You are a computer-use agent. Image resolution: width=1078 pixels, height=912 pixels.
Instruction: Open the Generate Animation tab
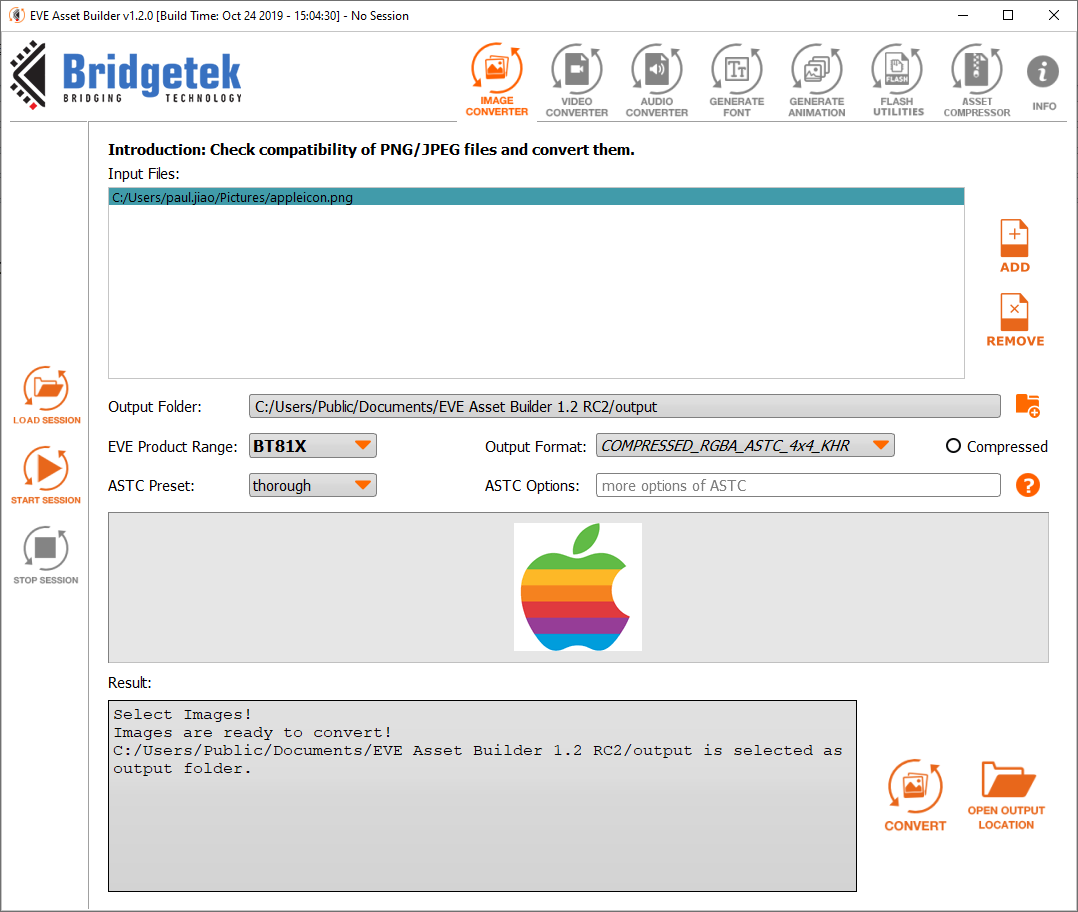tap(817, 80)
